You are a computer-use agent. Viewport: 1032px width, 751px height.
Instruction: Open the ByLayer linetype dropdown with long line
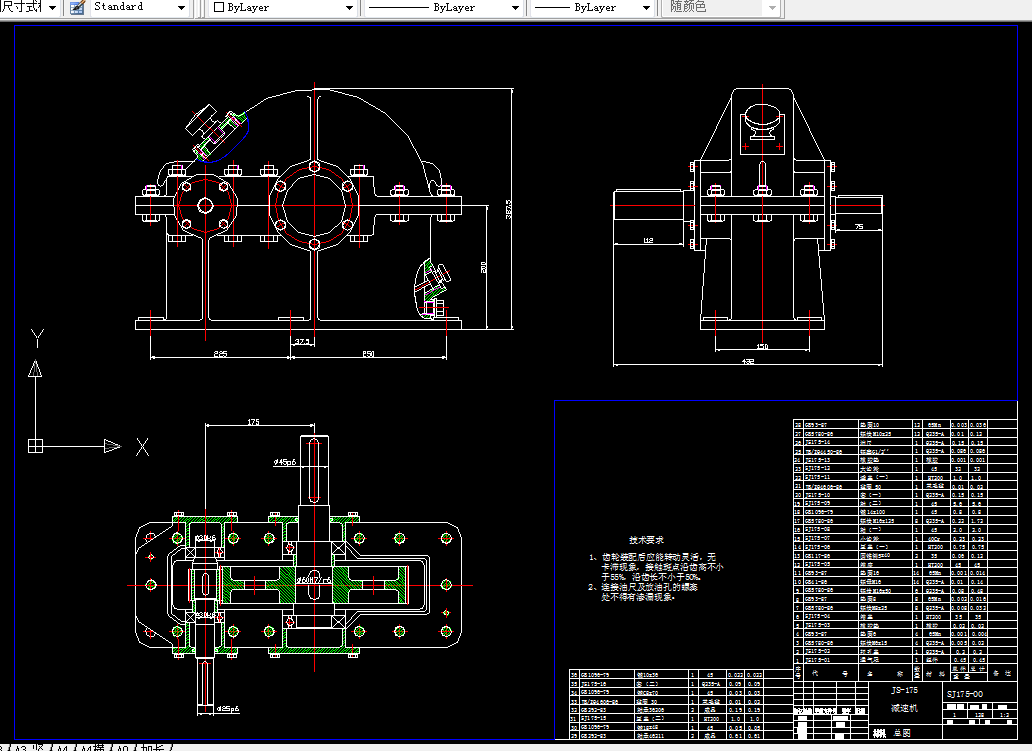click(515, 8)
